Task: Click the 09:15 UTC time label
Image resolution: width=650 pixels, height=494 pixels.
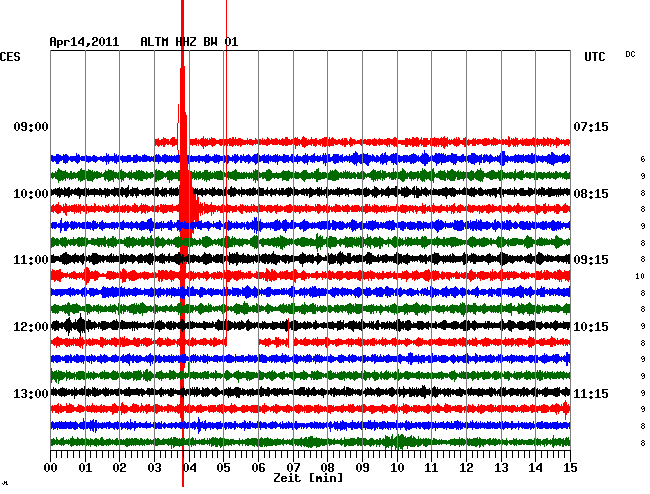Action: pos(591,260)
